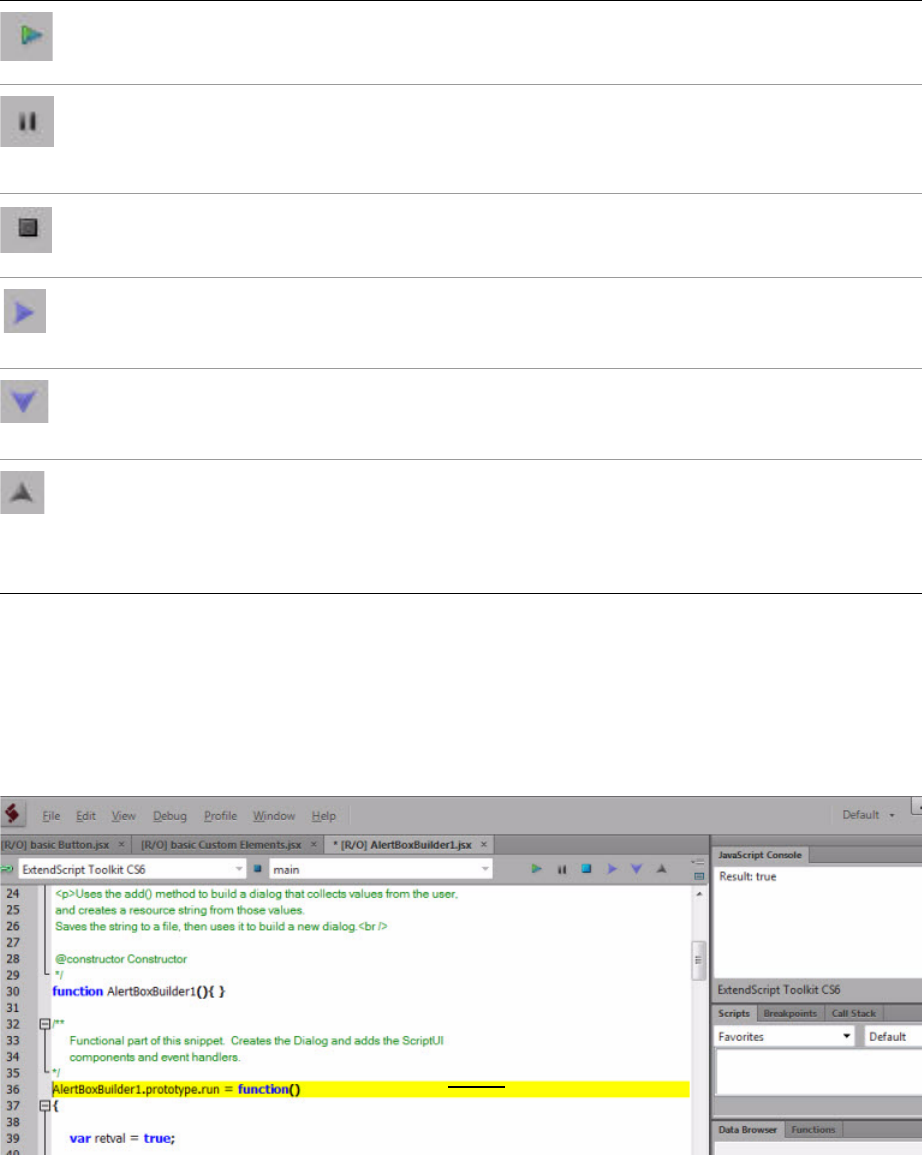Click the green Run script icon in toolbar

pyautogui.click(x=537, y=870)
